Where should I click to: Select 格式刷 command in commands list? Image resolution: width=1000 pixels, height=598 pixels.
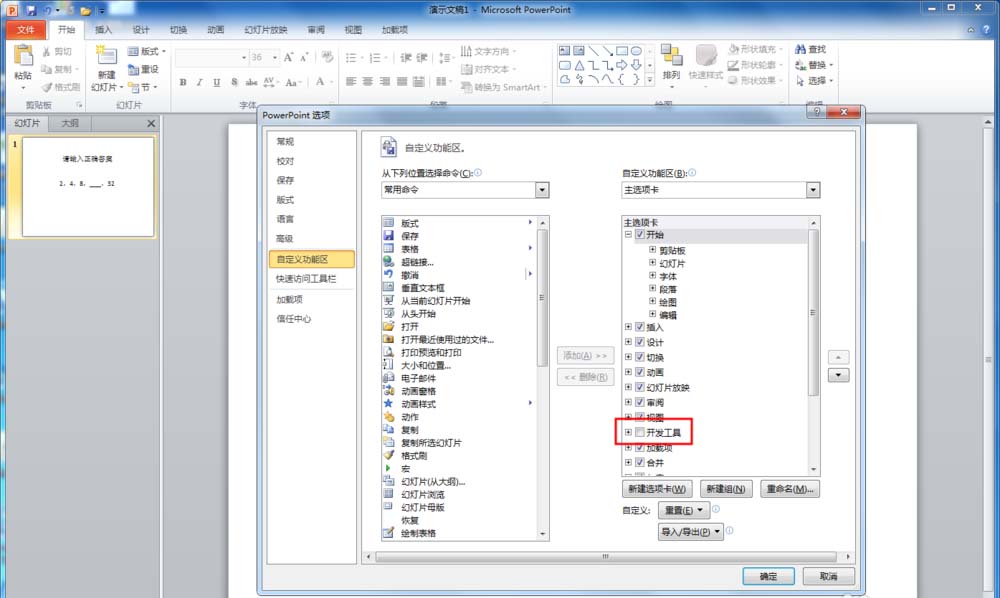pyautogui.click(x=414, y=456)
